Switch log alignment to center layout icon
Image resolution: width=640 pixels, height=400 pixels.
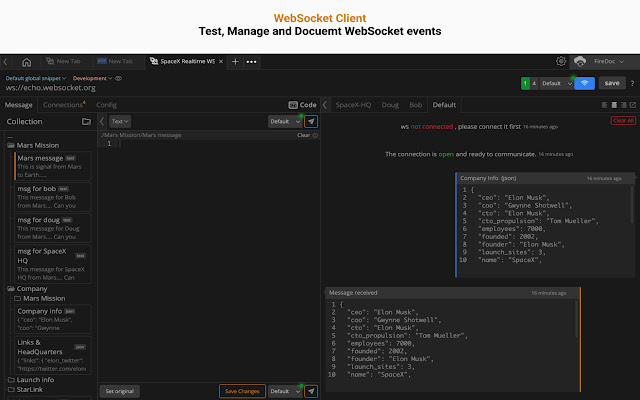coord(613,104)
